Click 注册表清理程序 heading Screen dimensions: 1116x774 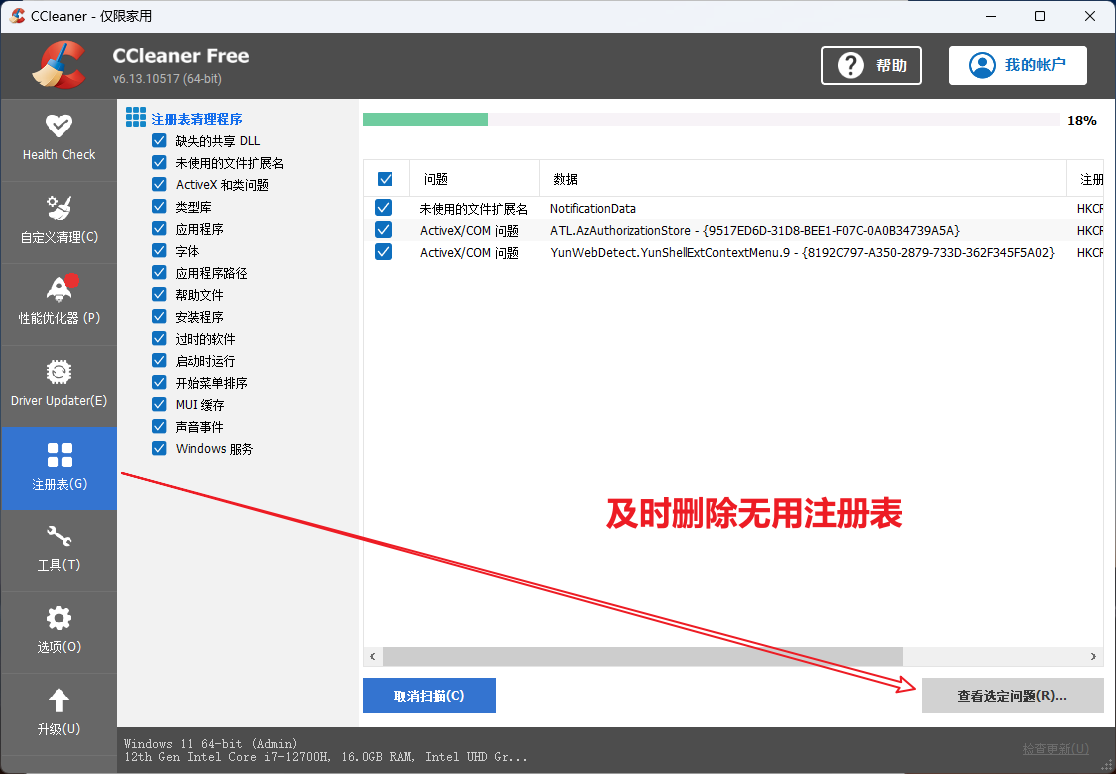[197, 119]
